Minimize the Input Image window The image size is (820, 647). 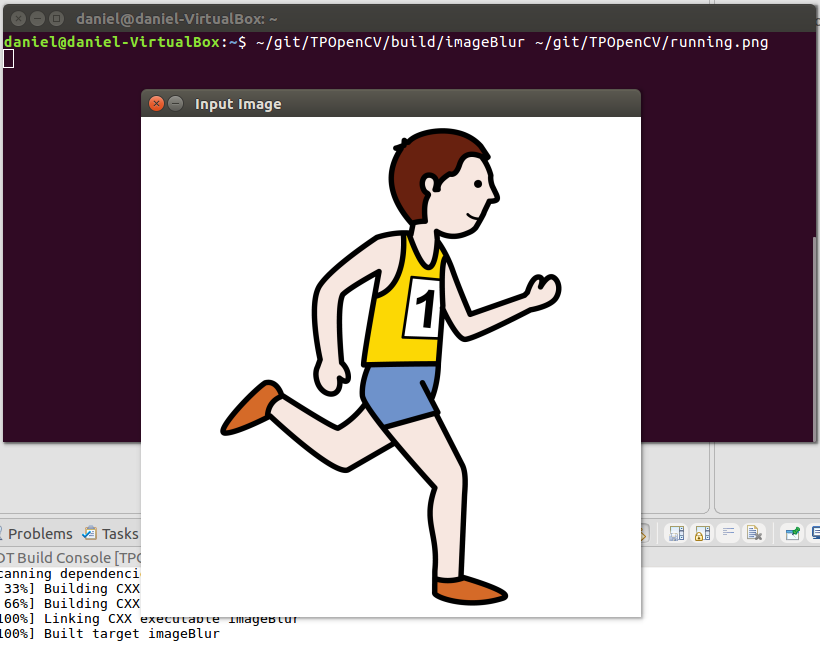[176, 104]
